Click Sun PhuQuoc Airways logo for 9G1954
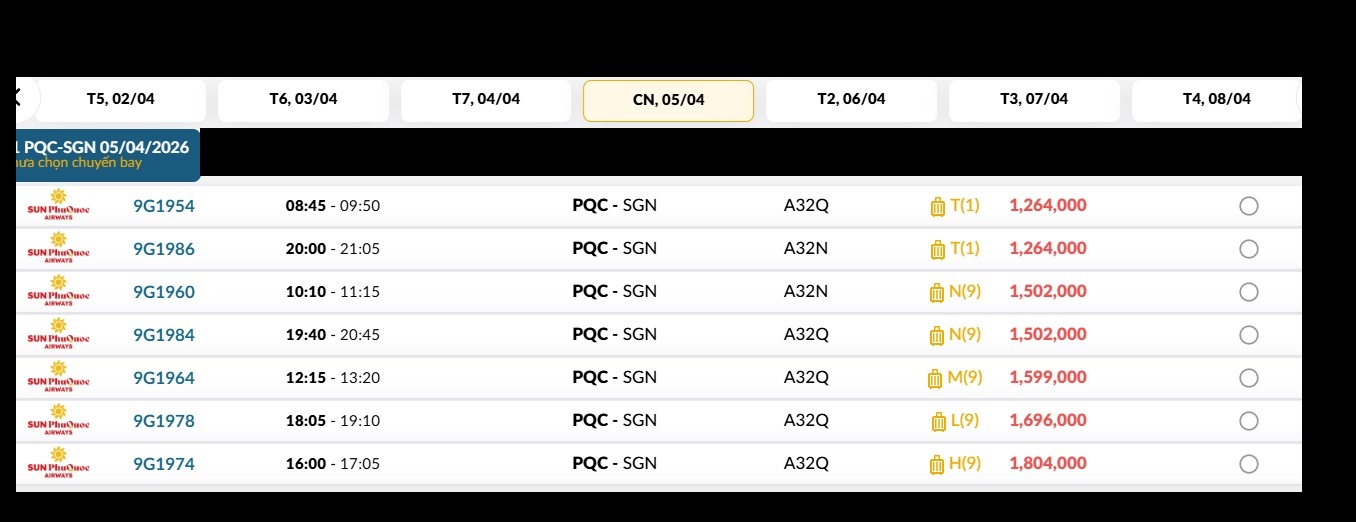The image size is (1356, 522). point(58,206)
